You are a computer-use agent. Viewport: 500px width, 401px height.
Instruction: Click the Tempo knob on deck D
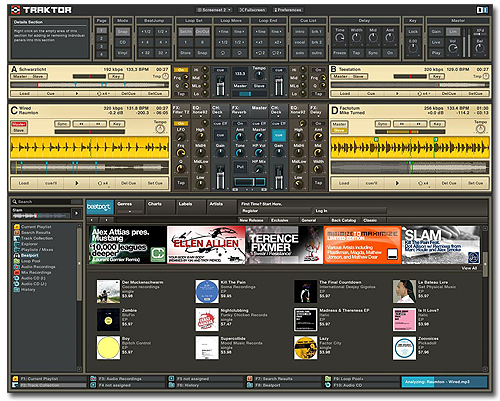pyautogui.click(x=481, y=129)
